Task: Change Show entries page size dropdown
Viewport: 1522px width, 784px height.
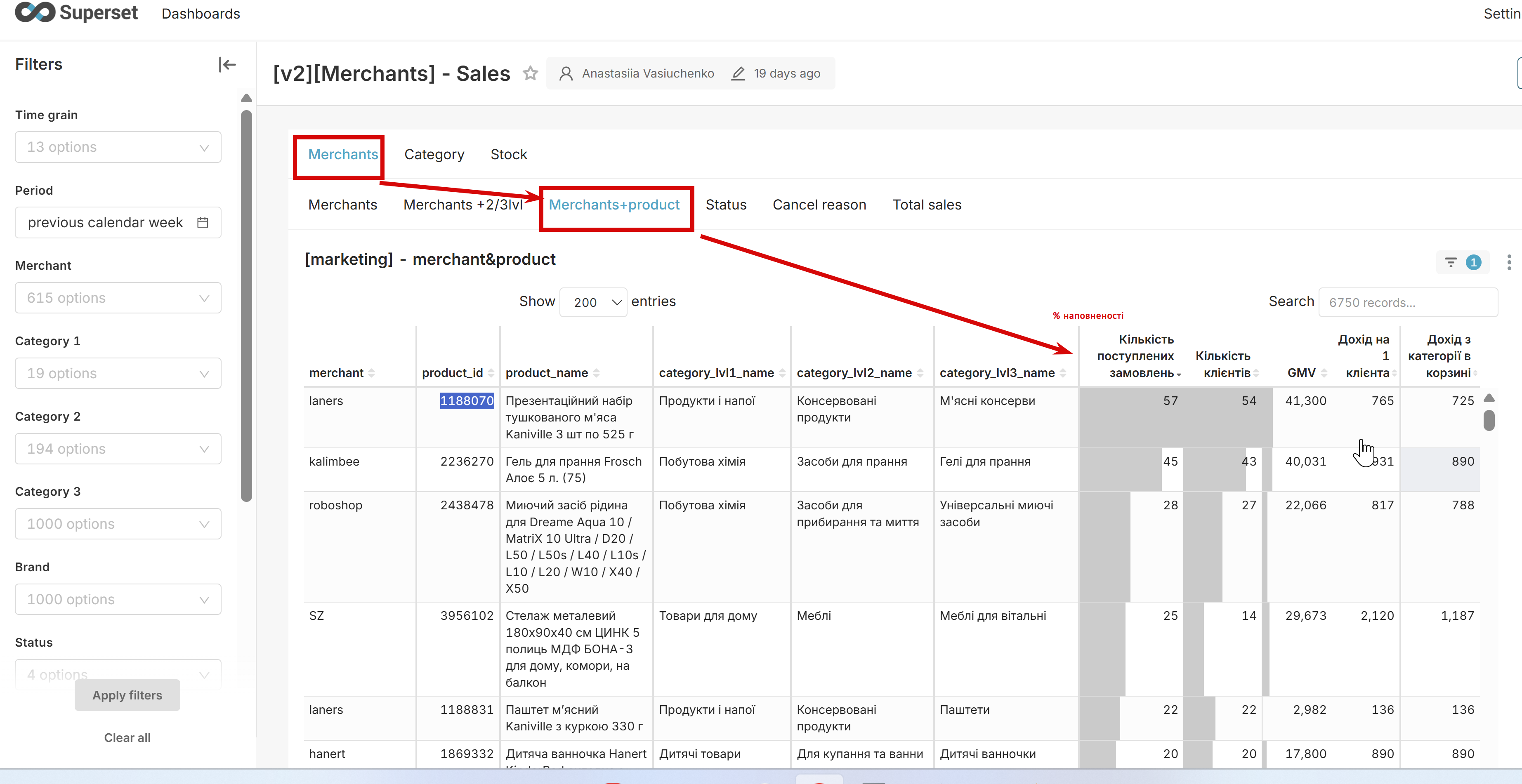Action: click(593, 302)
